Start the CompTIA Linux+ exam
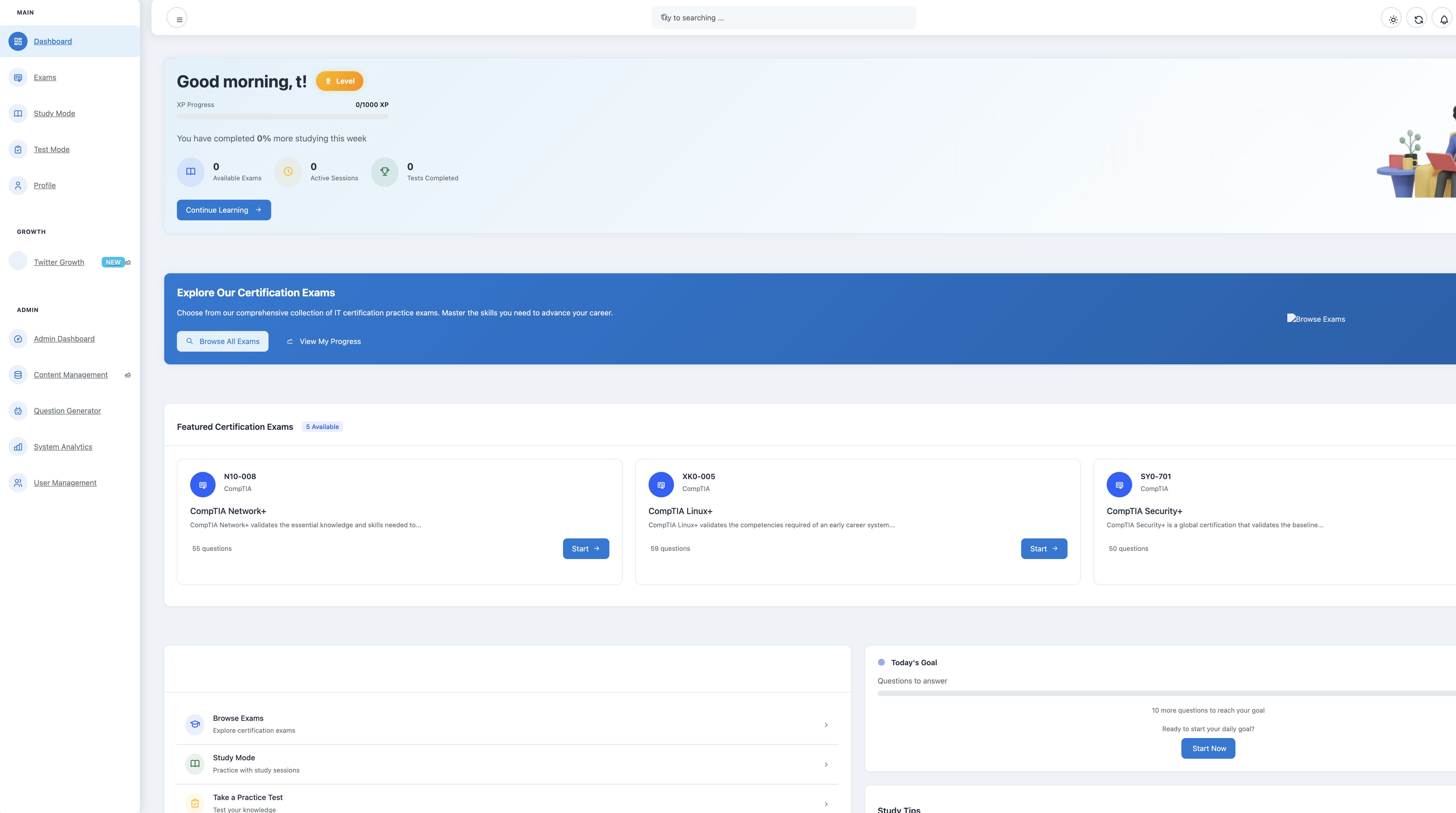The image size is (1456, 813). tap(1044, 548)
